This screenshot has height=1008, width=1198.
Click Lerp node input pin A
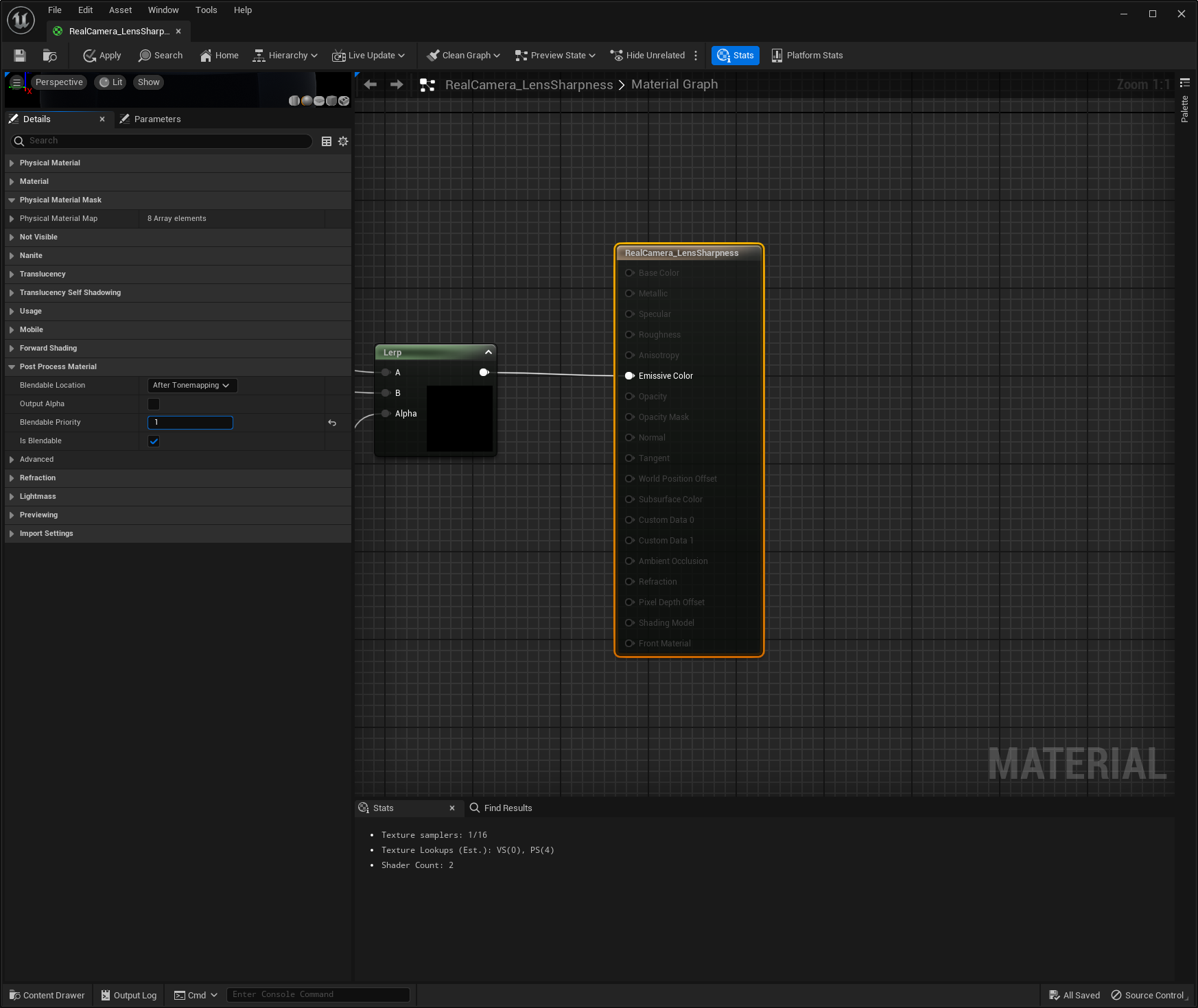(386, 373)
